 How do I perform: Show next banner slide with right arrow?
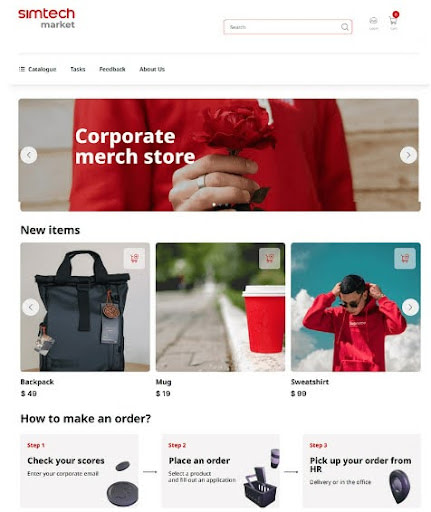408,155
